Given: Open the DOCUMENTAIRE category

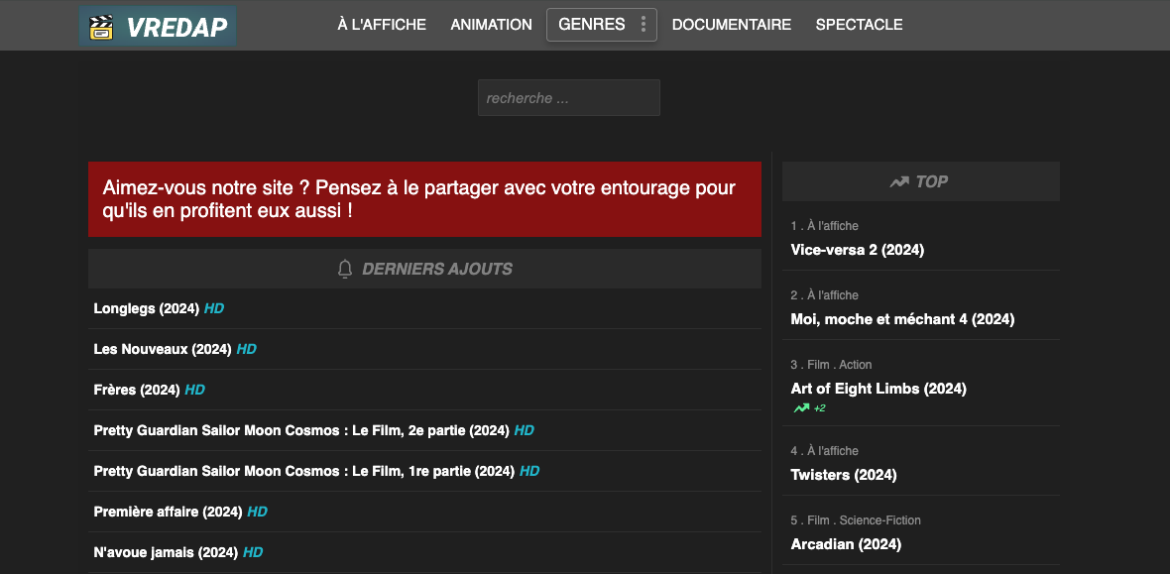Looking at the screenshot, I should (731, 25).
